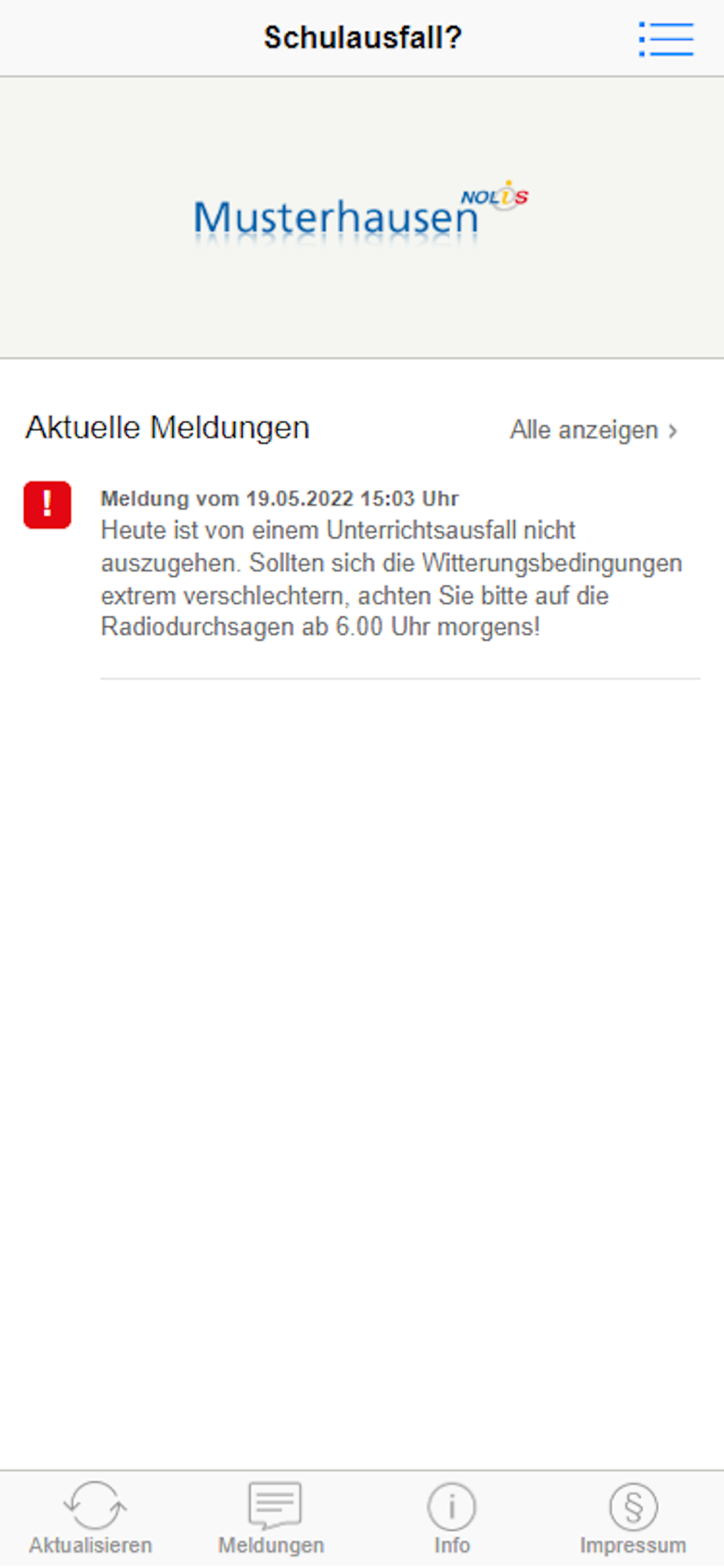724x1568 pixels.
Task: Click the Aktuelle Meldungen heading
Action: 168,428
